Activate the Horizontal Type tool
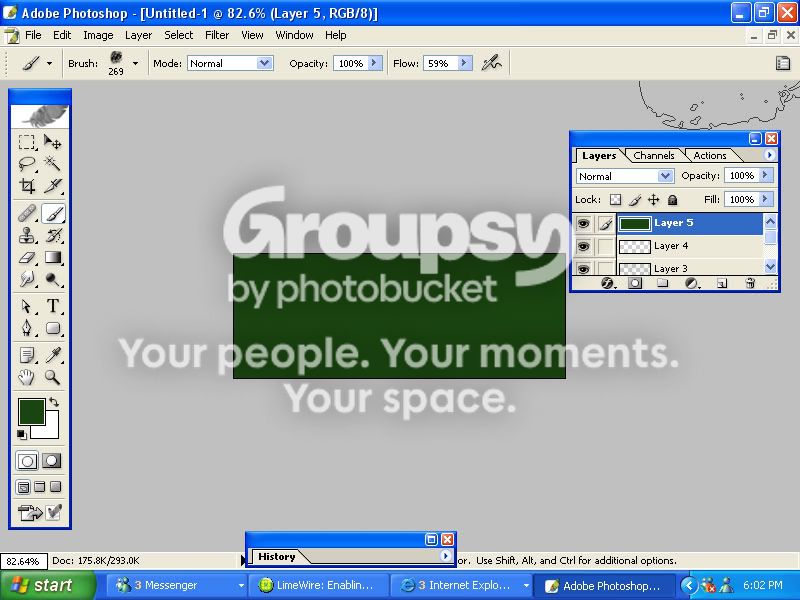800x600 pixels. pos(53,306)
